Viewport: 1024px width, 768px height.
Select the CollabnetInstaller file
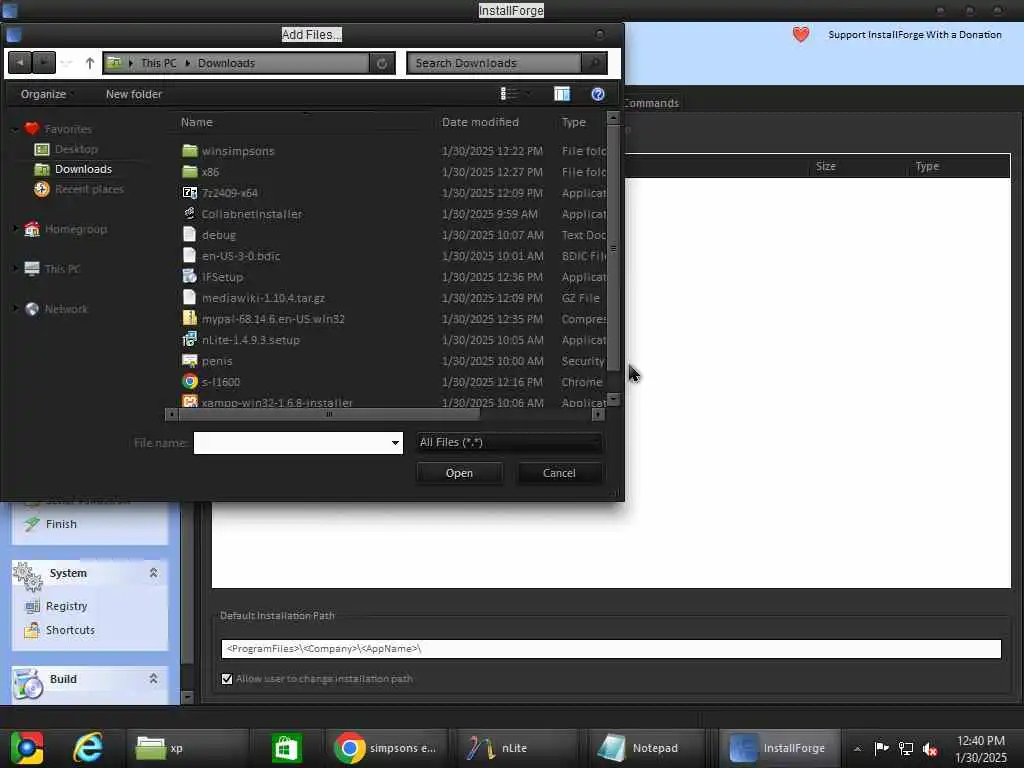click(242, 214)
